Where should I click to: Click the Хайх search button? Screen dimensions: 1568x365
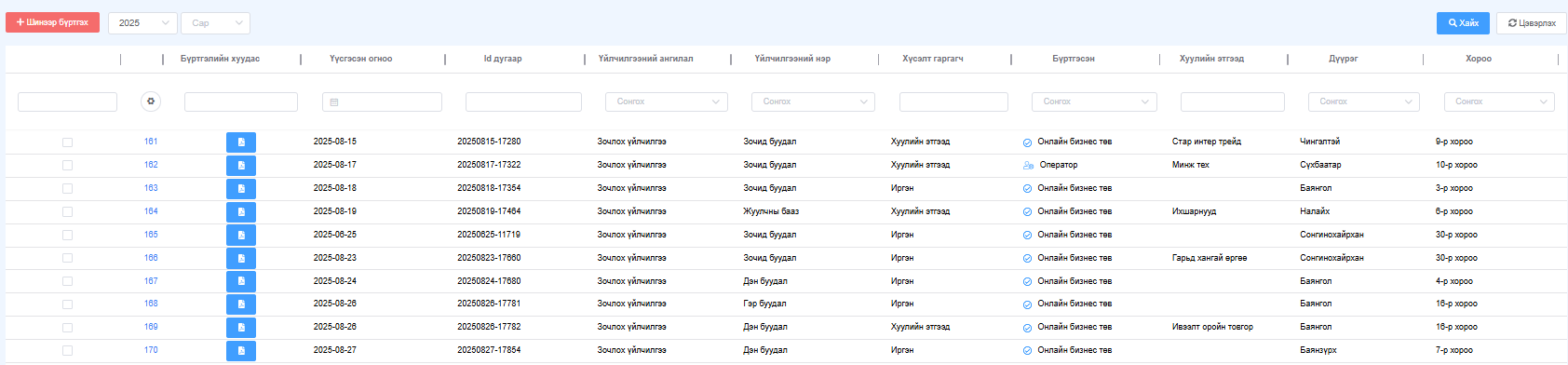pyautogui.click(x=1463, y=23)
